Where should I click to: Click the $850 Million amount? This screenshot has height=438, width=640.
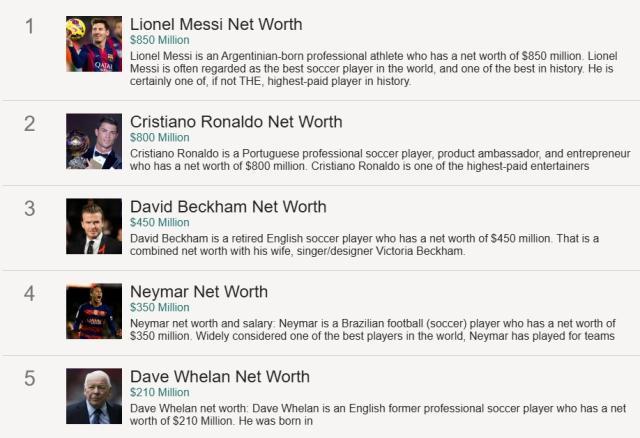coord(159,41)
